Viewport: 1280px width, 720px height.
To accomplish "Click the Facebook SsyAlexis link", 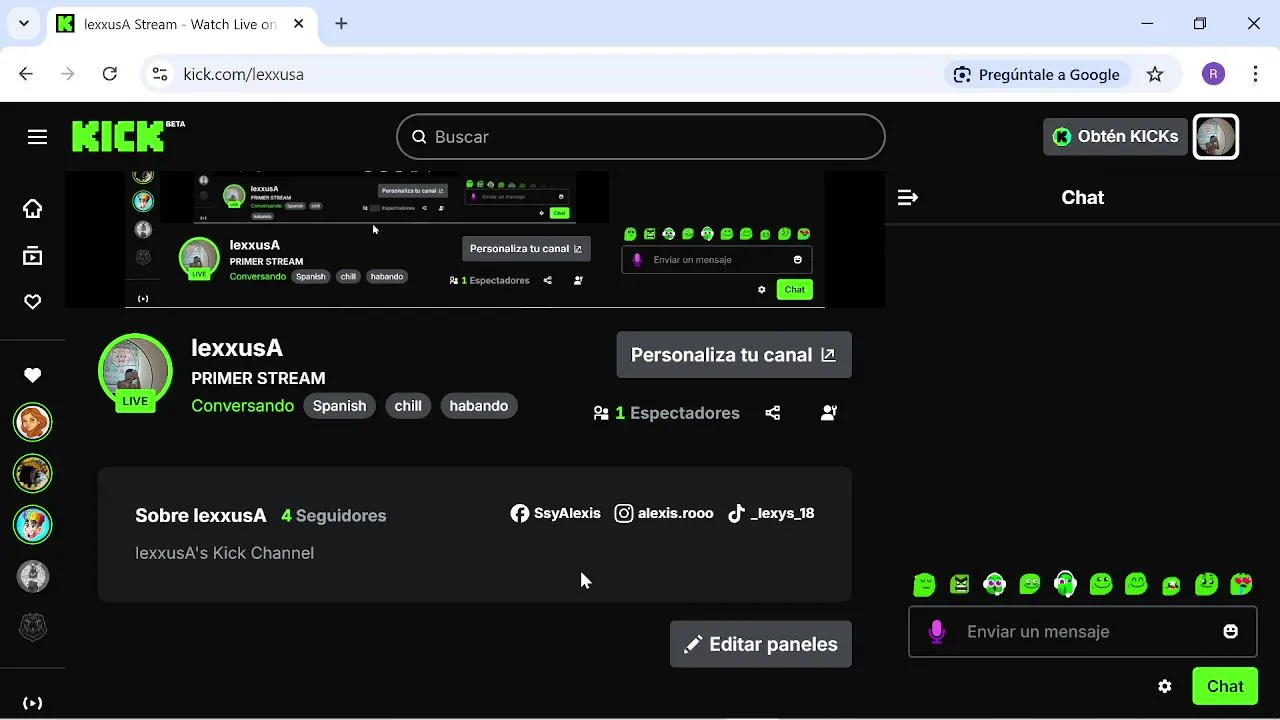I will click(555, 513).
